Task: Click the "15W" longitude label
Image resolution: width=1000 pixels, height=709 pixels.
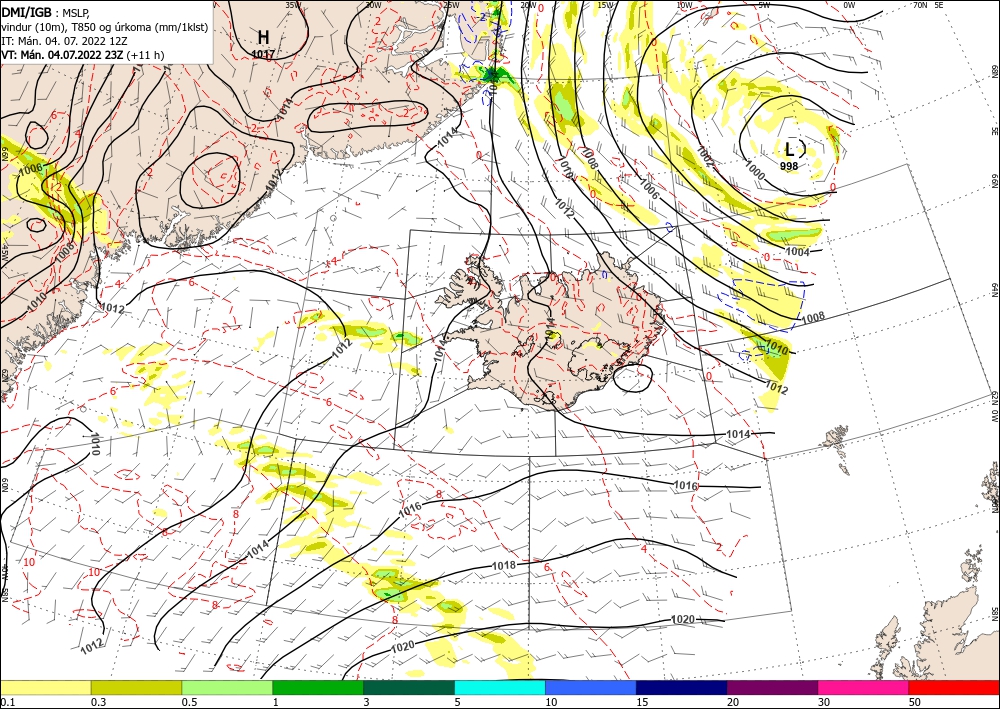Action: pyautogui.click(x=605, y=5)
